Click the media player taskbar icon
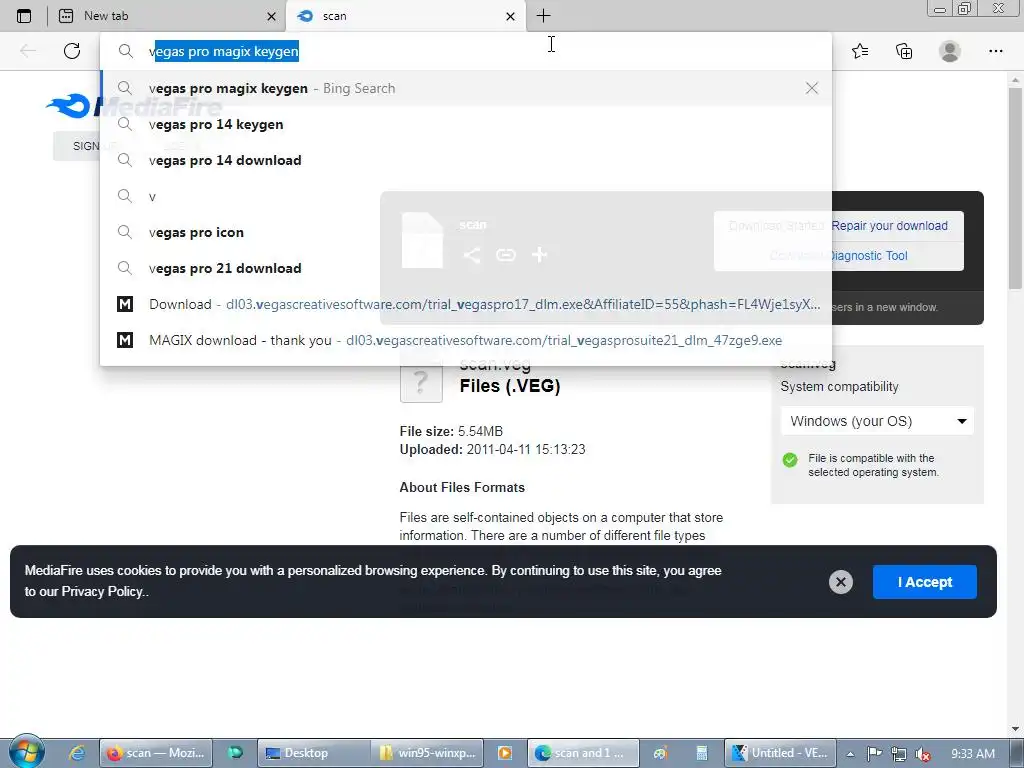This screenshot has width=1024, height=768. point(505,753)
